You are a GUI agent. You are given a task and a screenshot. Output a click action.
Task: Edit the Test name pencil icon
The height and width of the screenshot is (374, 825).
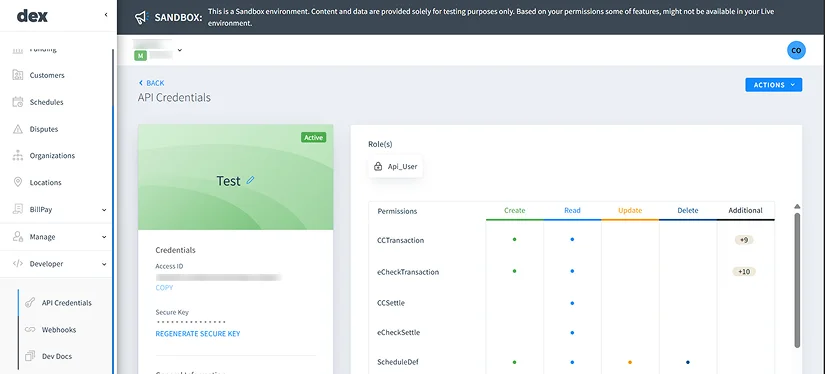coord(250,180)
